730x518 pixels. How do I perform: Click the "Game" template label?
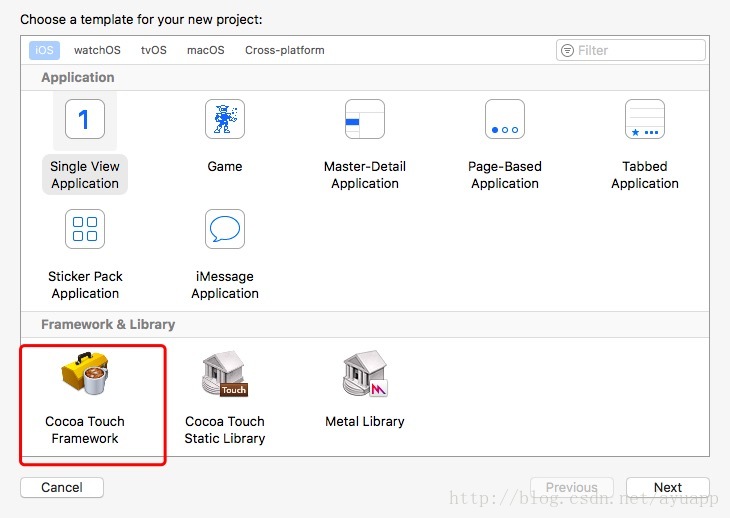tap(225, 166)
